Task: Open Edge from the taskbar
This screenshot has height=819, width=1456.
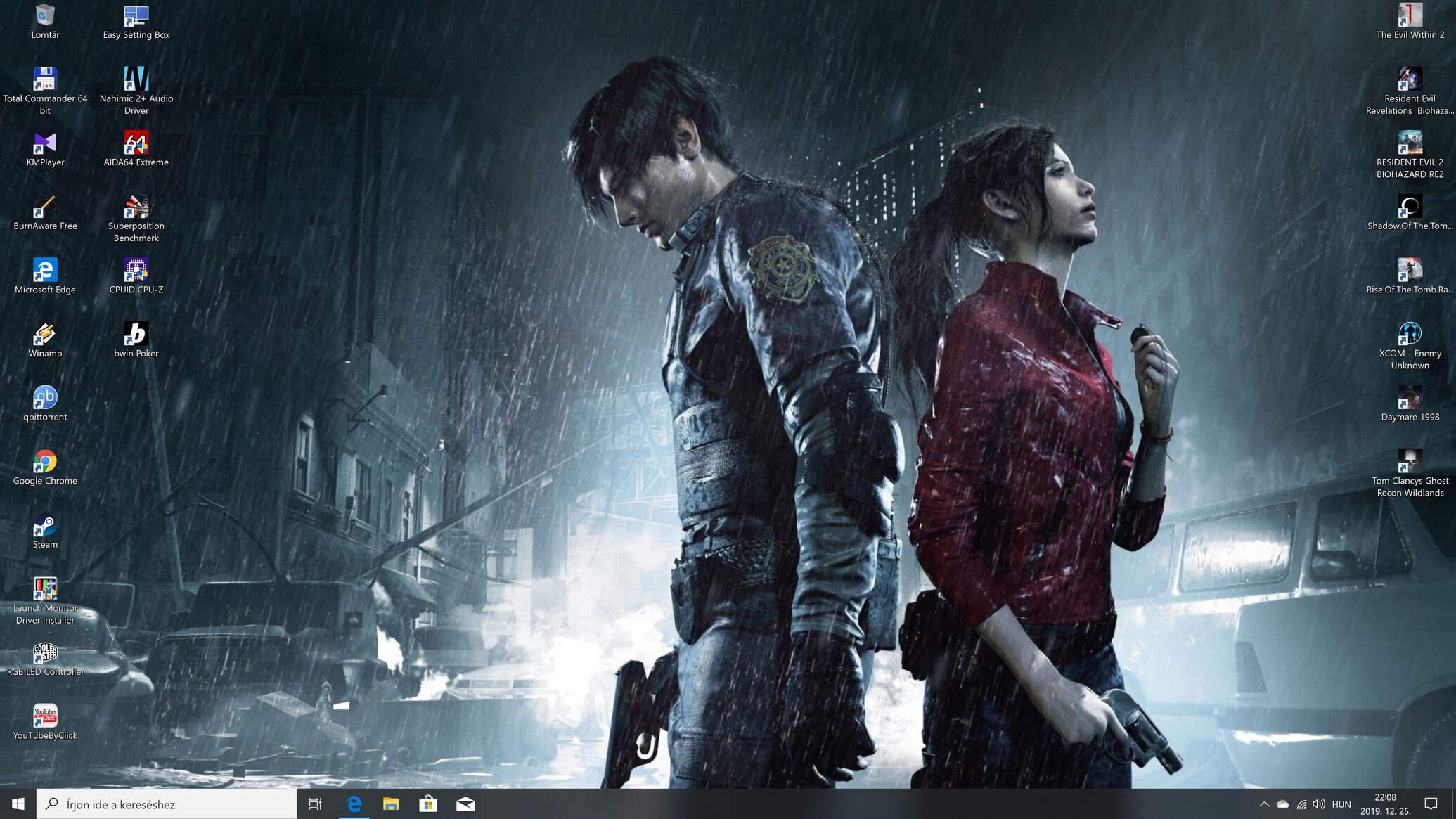Action: [354, 804]
